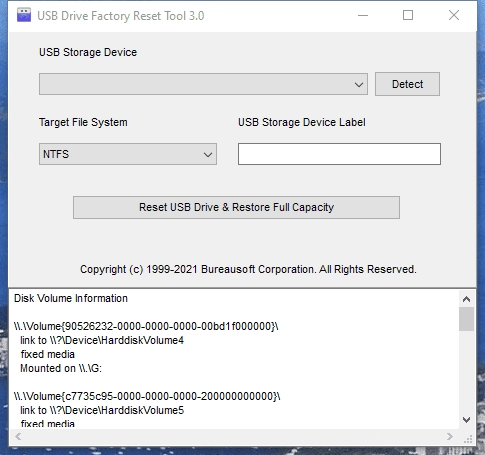Click the window title text
The width and height of the screenshot is (485, 455).
pos(121,16)
